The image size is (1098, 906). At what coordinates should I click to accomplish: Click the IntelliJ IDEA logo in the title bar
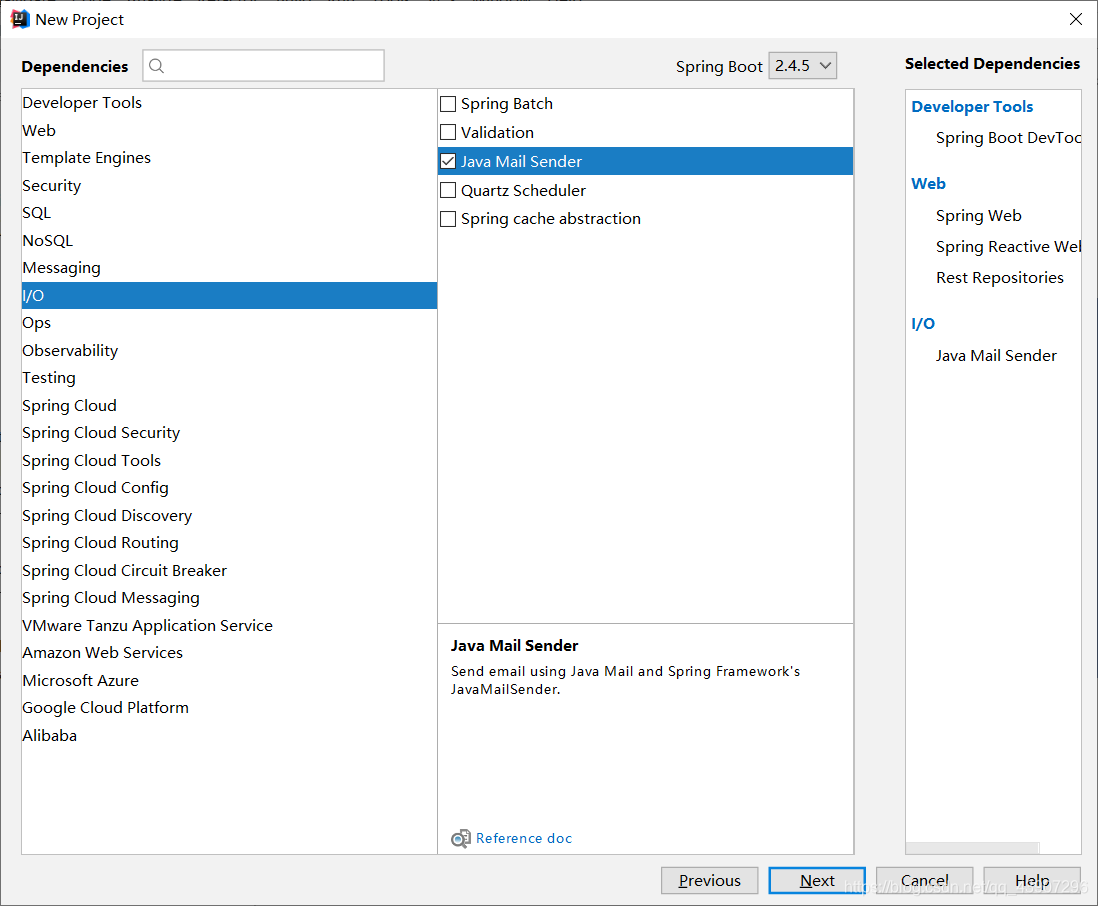point(20,19)
